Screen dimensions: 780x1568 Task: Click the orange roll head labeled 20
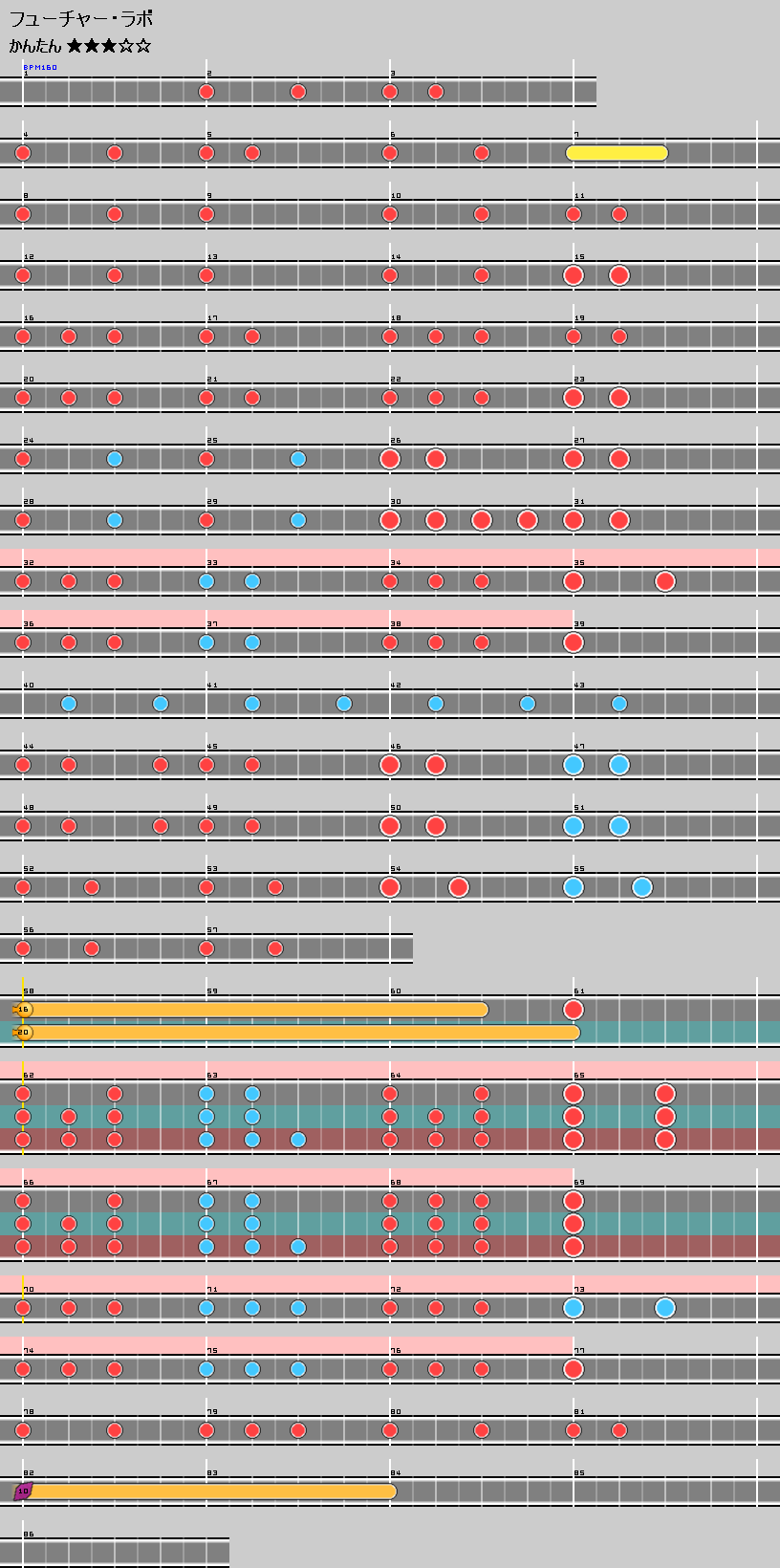tap(24, 1033)
